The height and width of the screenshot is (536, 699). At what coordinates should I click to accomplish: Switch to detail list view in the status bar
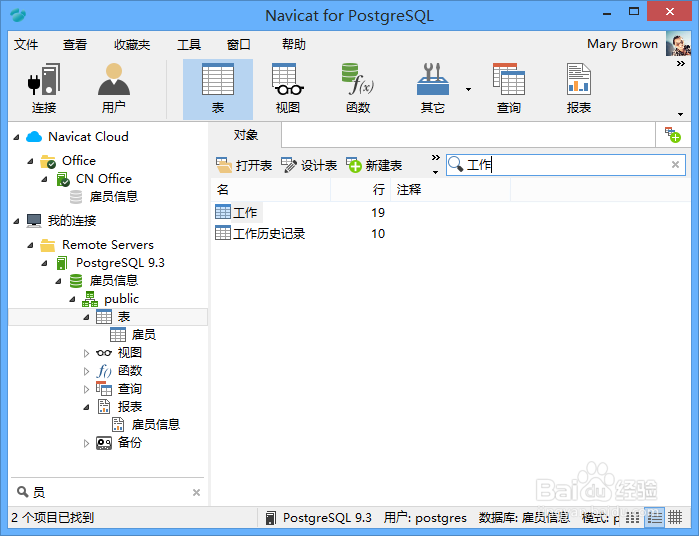tap(654, 517)
